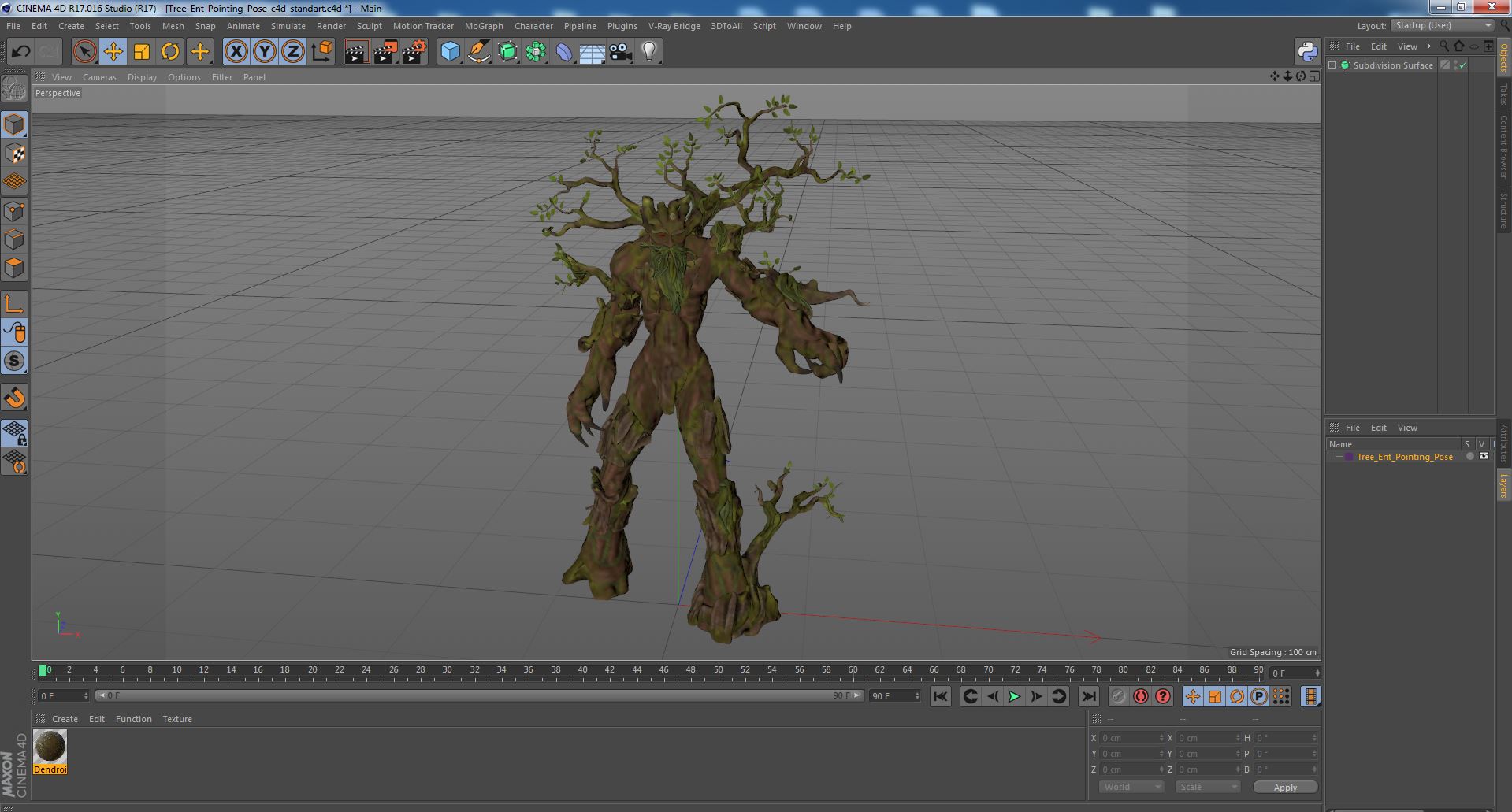Click the Undo arrow icon
The image size is (1512, 812).
[x=20, y=52]
